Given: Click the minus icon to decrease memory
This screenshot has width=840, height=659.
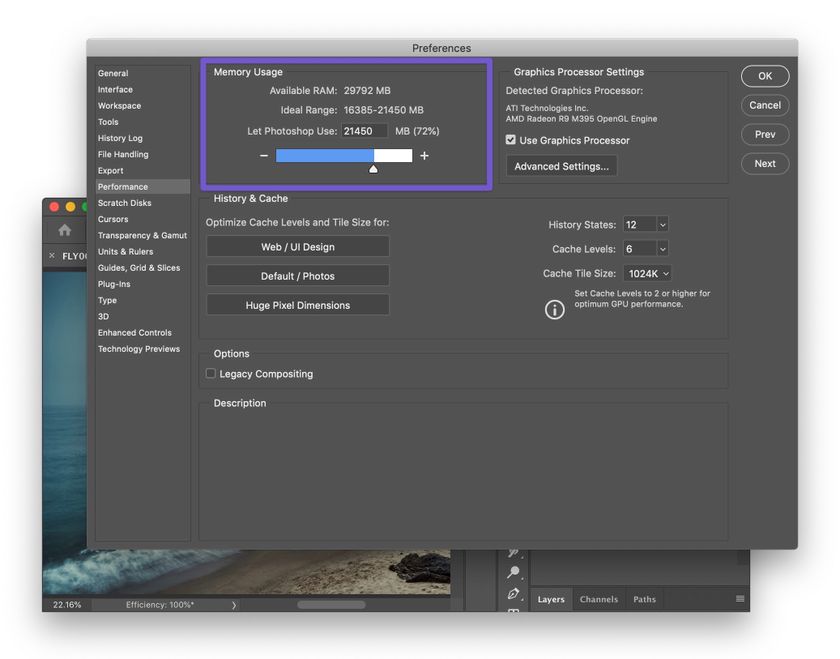Looking at the screenshot, I should point(264,155).
